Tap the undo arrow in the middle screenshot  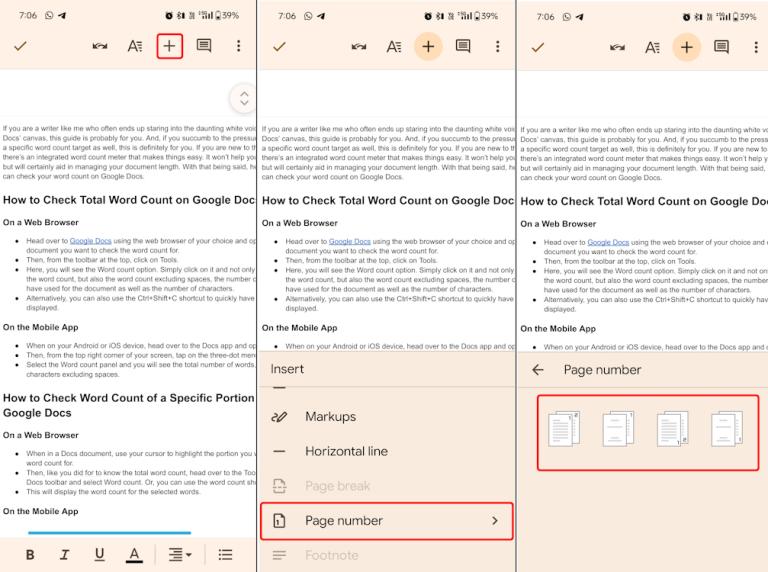click(x=359, y=46)
